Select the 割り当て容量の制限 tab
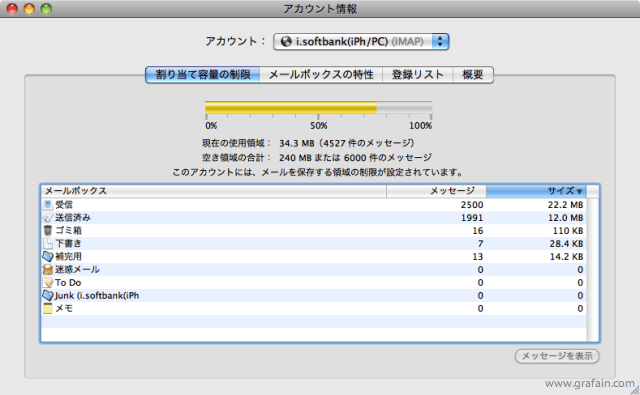The width and height of the screenshot is (640, 395). (x=203, y=75)
